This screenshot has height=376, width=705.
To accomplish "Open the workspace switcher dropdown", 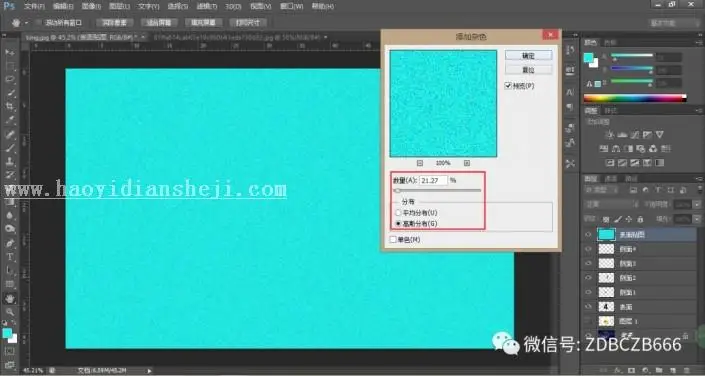I will [x=675, y=22].
